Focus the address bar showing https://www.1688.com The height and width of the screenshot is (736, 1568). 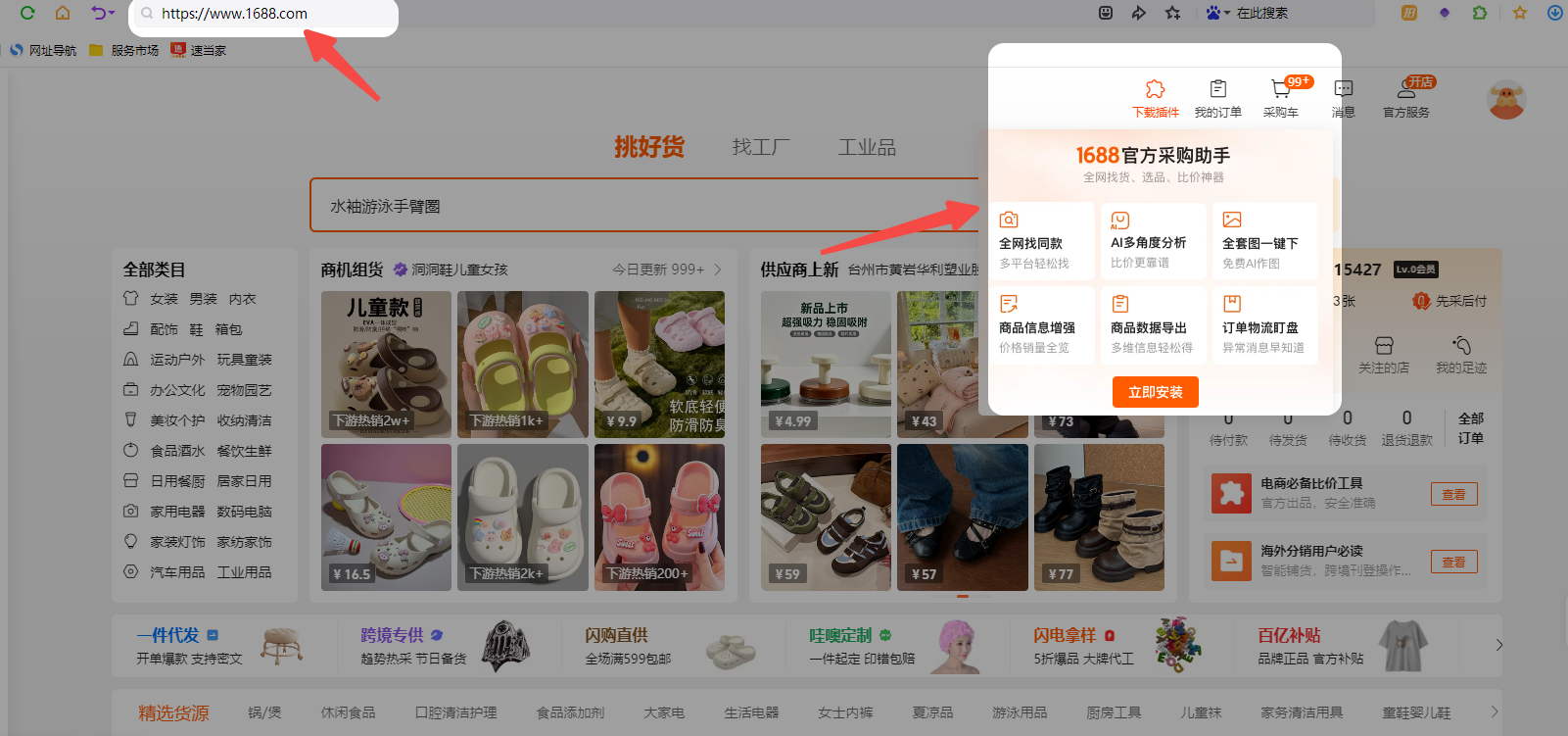(x=263, y=14)
